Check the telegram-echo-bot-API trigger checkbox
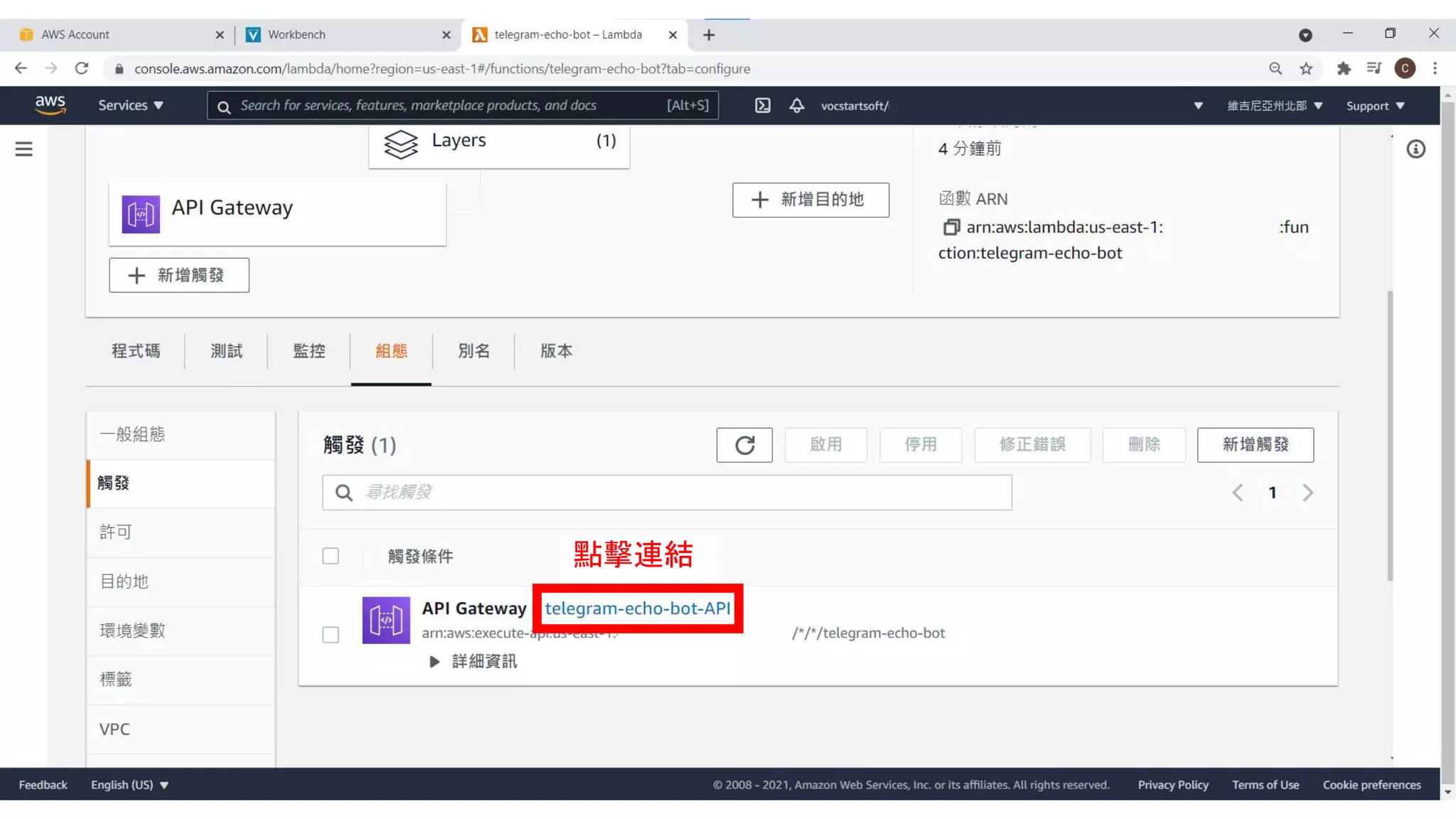 pyautogui.click(x=331, y=634)
